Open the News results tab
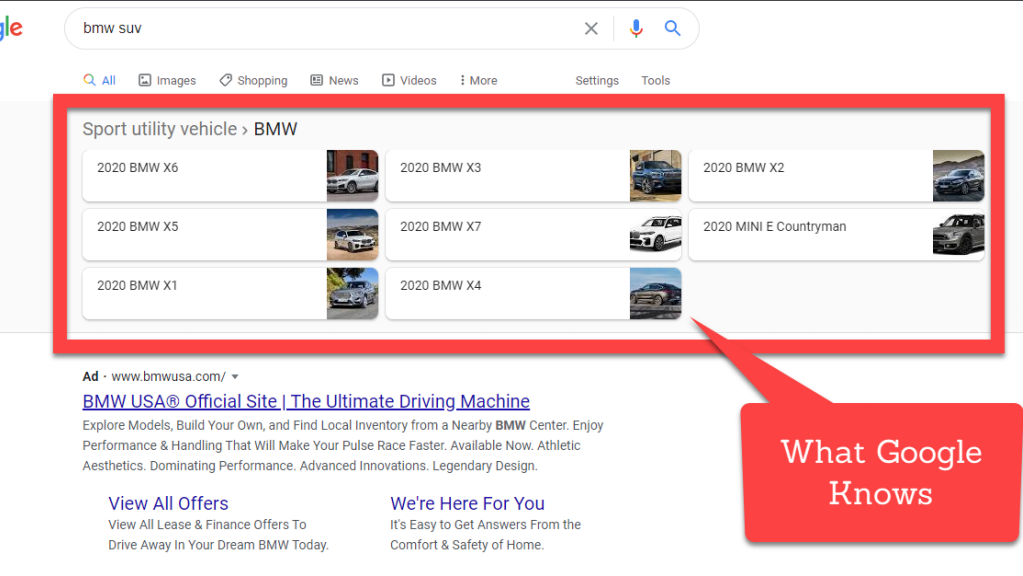The width and height of the screenshot is (1023, 576). coord(334,80)
